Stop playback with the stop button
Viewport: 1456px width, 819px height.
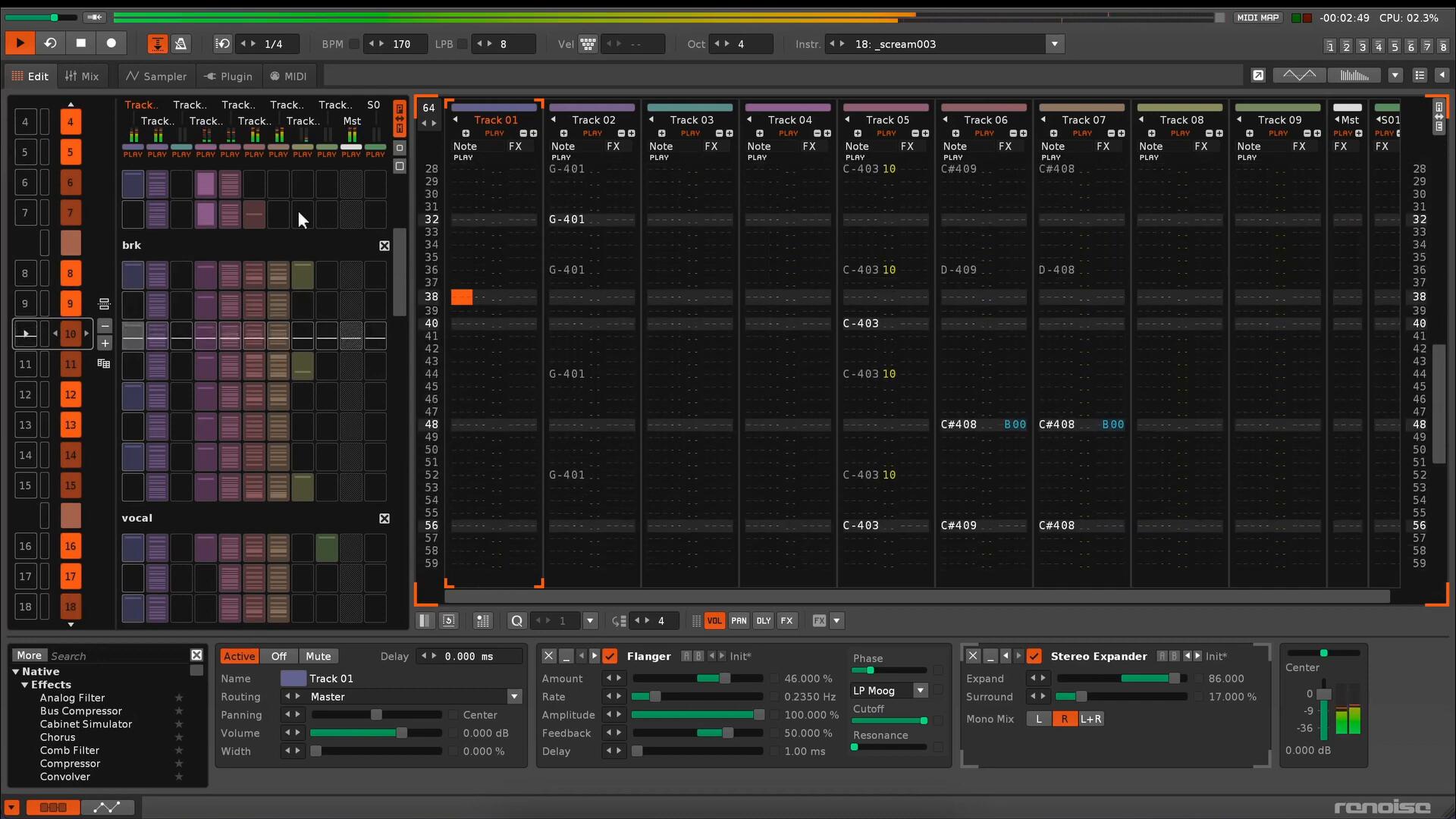click(81, 43)
